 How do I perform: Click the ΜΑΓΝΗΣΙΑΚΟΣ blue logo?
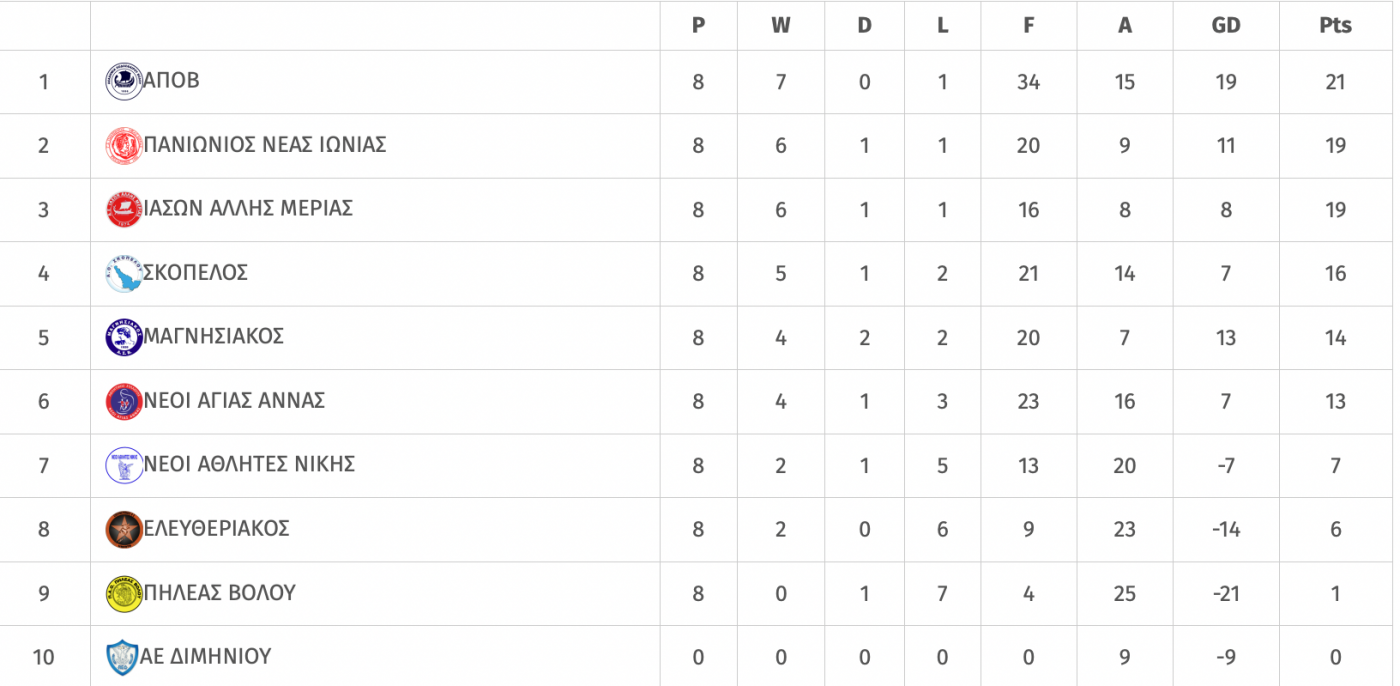124,337
